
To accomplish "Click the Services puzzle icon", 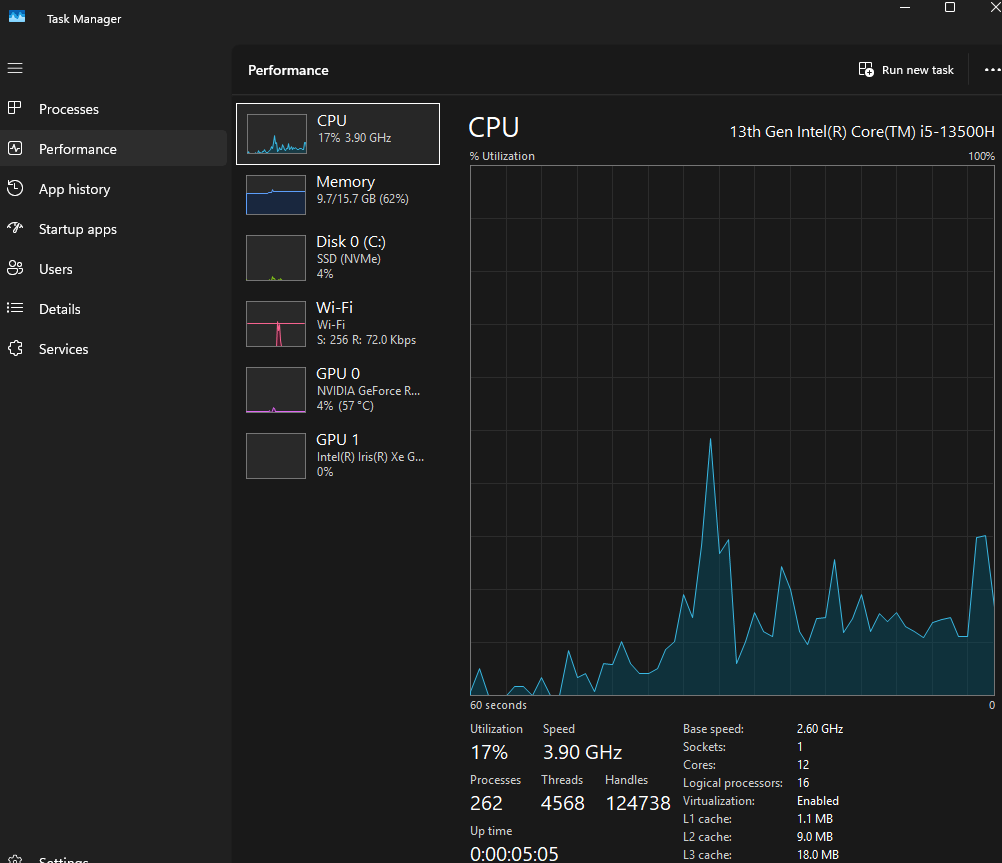I will pyautogui.click(x=15, y=348).
